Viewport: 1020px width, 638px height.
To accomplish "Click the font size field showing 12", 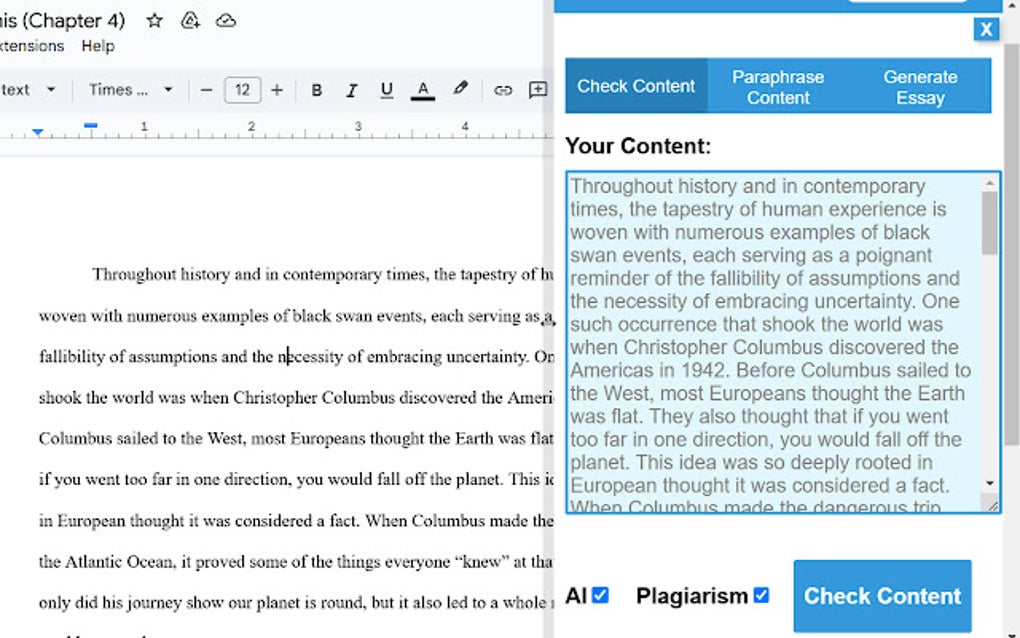I will click(x=242, y=90).
